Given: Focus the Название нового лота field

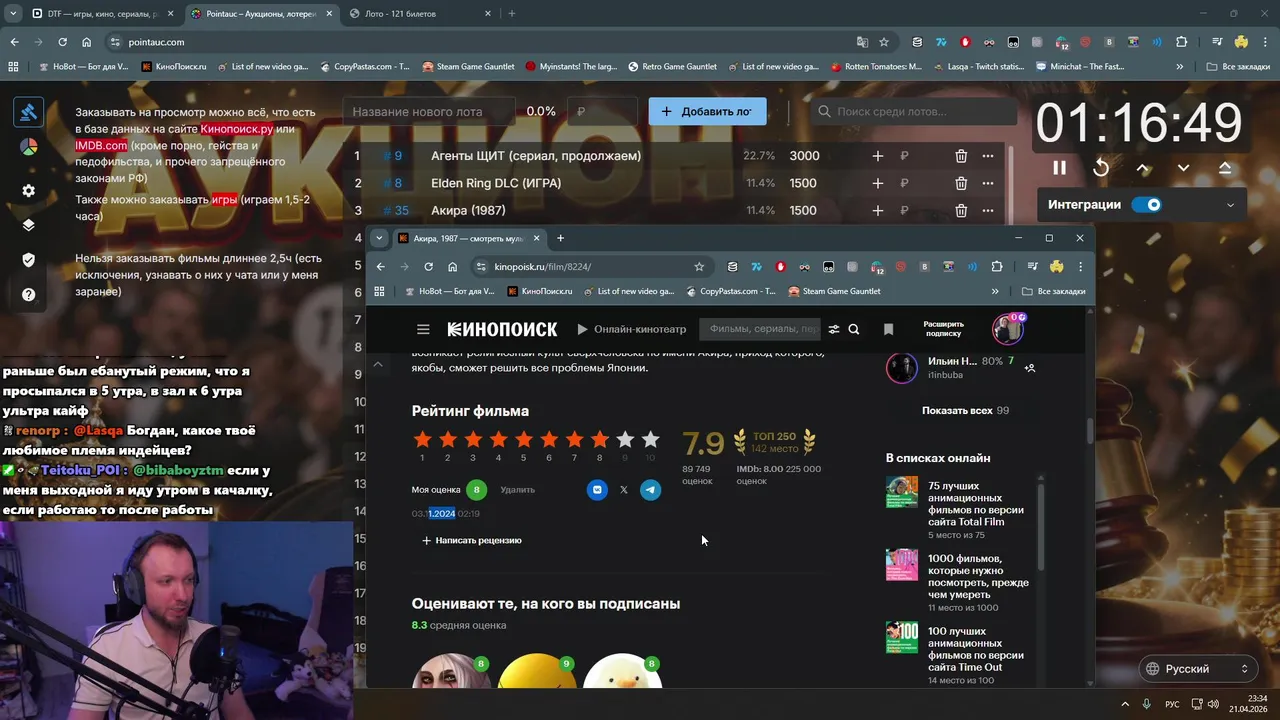Looking at the screenshot, I should coord(430,112).
